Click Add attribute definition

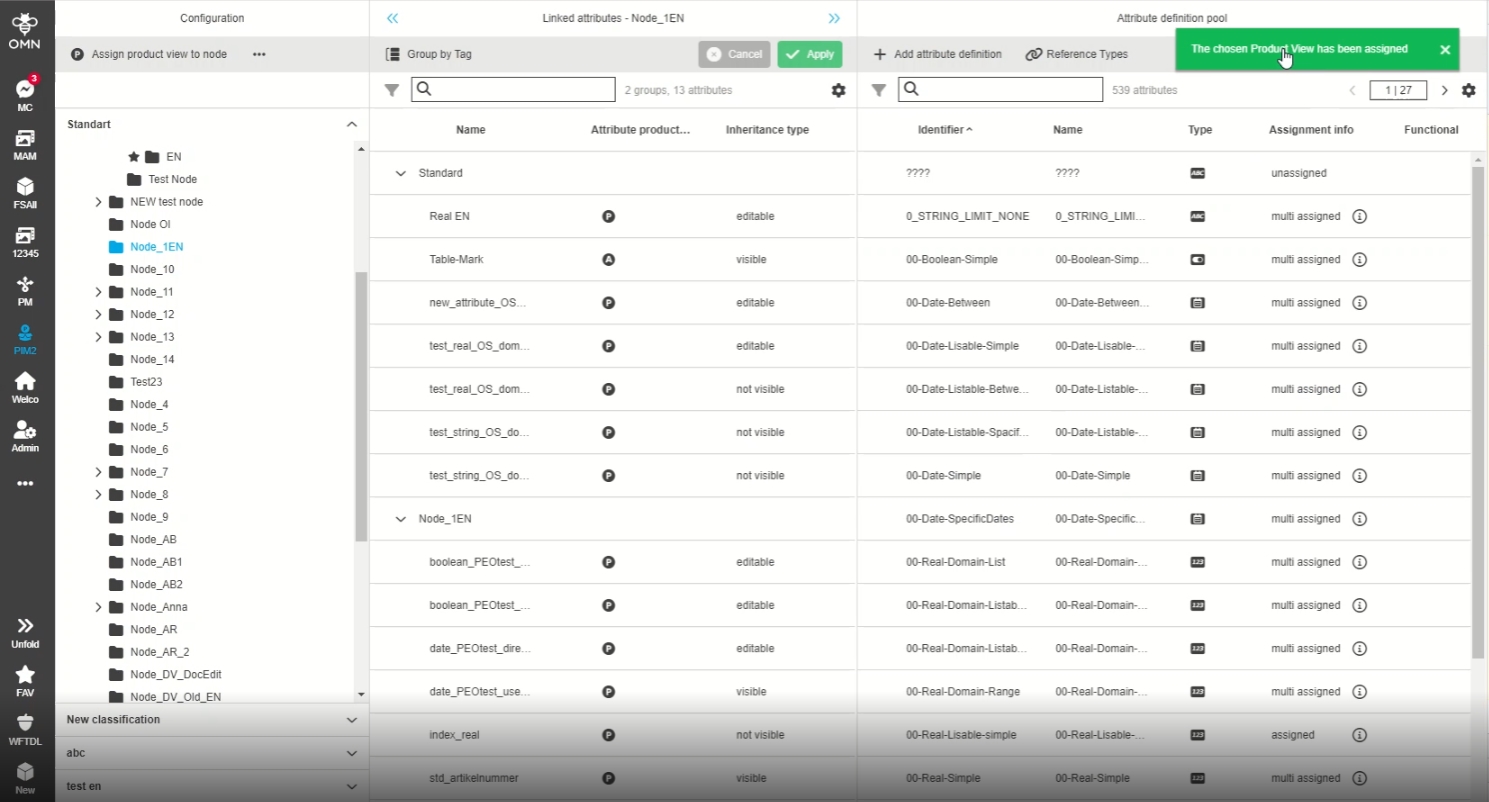point(937,54)
